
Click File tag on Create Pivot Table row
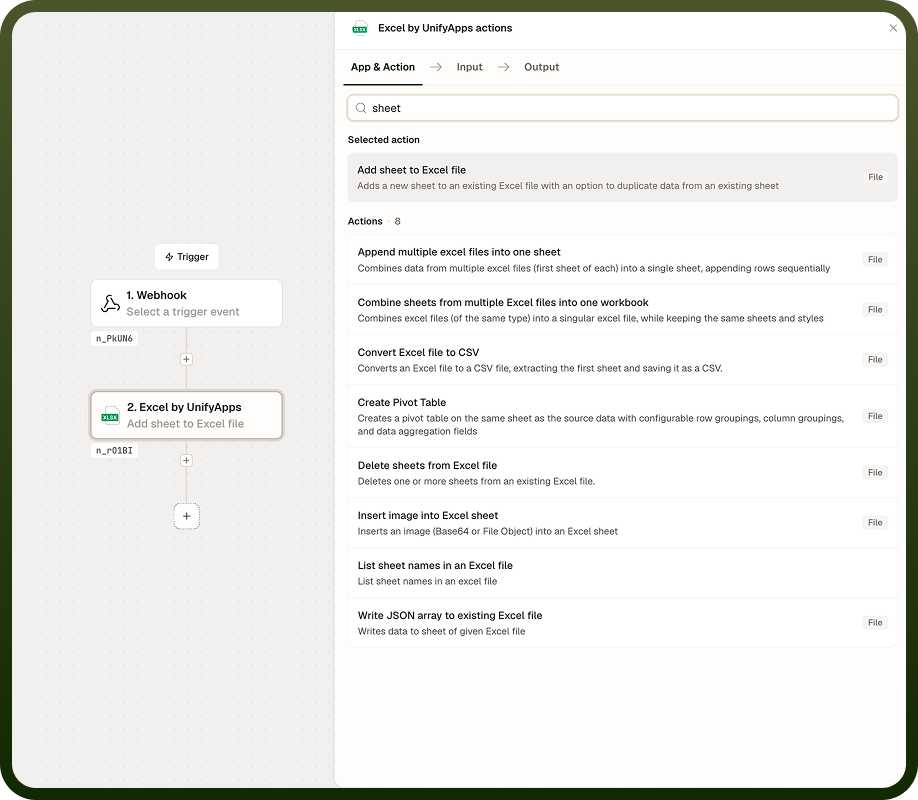(x=875, y=416)
